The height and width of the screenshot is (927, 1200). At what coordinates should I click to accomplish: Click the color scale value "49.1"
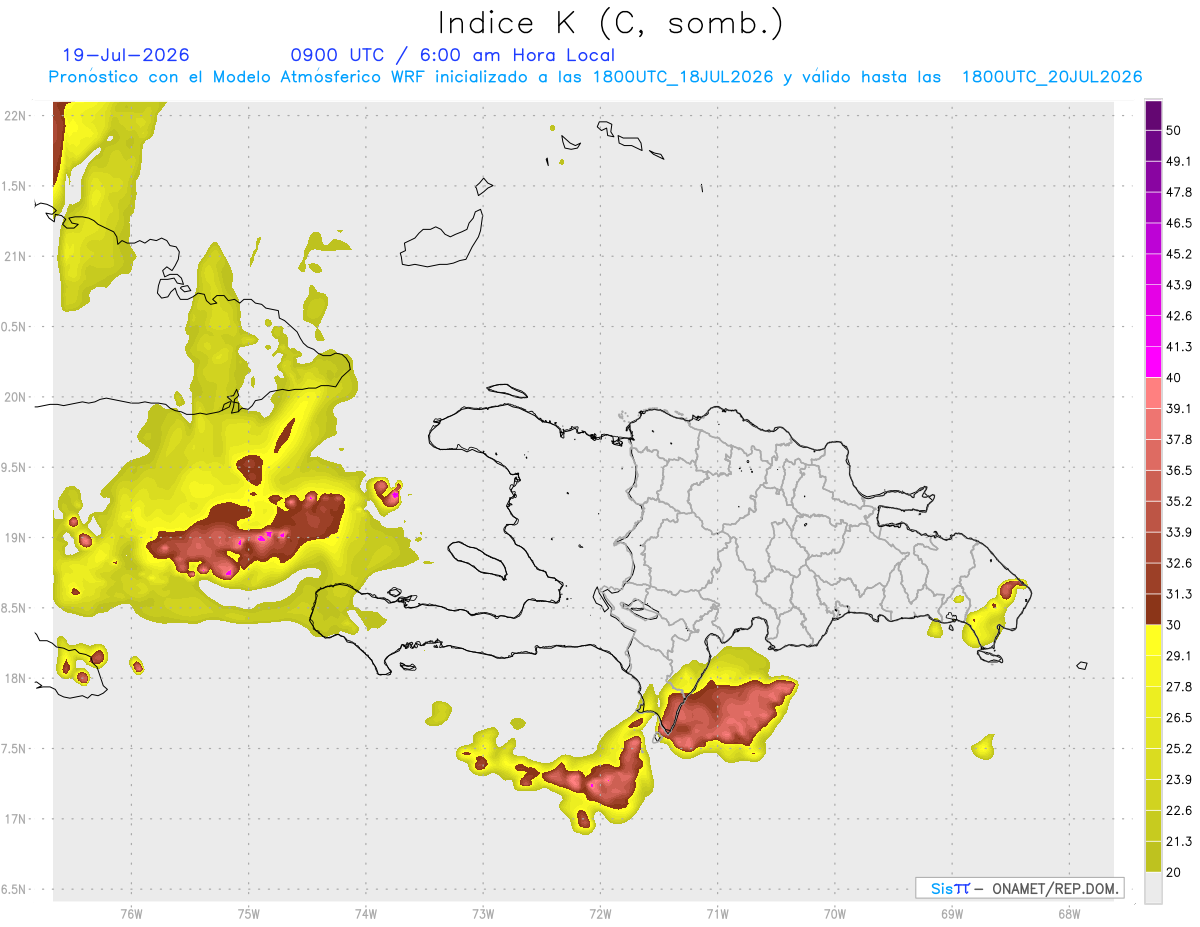(x=1179, y=161)
